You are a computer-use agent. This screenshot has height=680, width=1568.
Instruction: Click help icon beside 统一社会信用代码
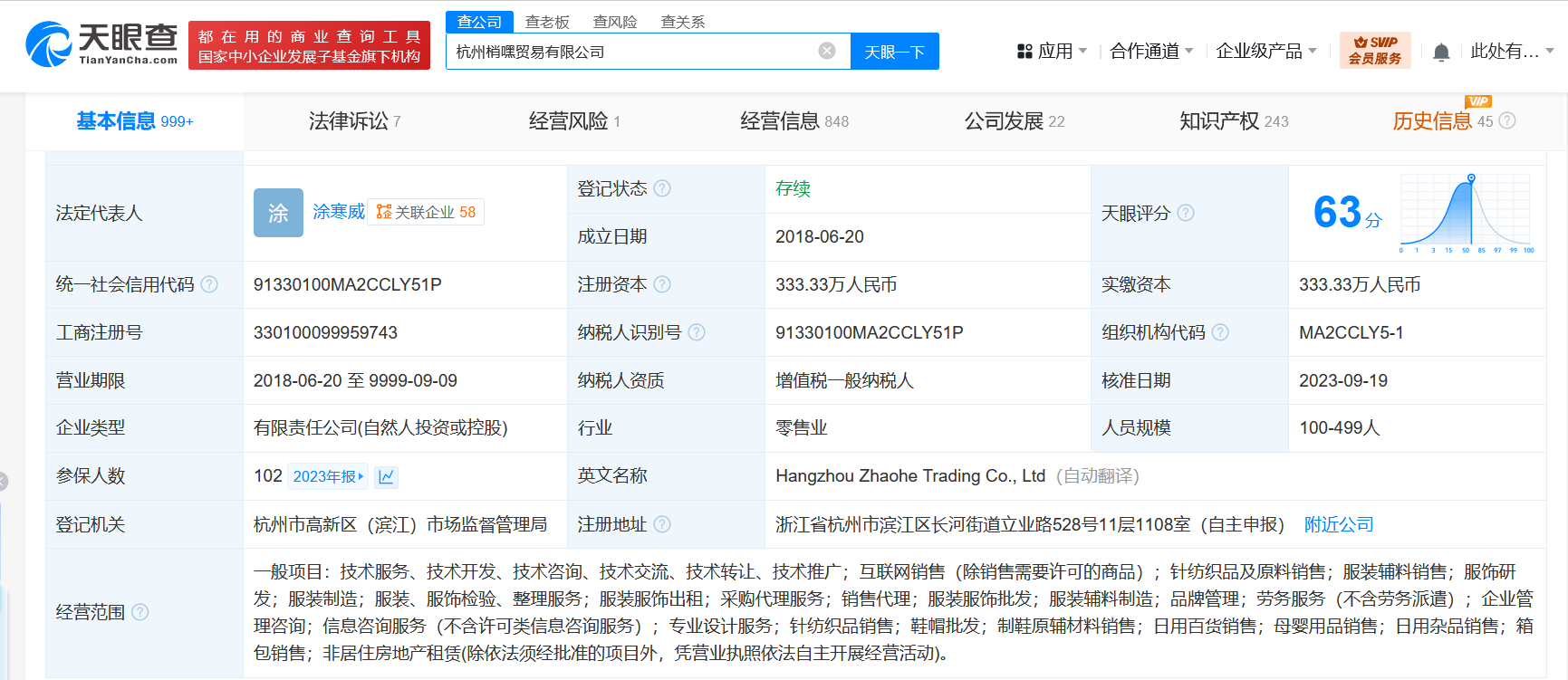209,284
